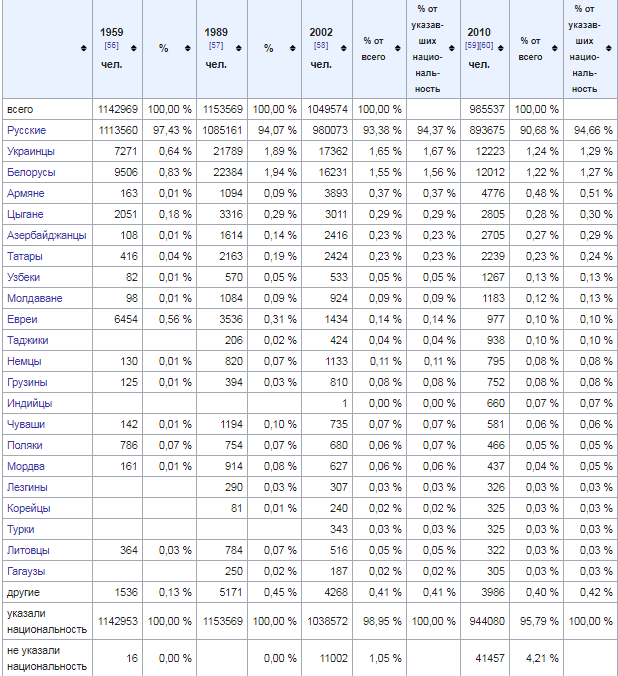Select the unspecified count 41457
The height and width of the screenshot is (676, 618).
point(490,658)
